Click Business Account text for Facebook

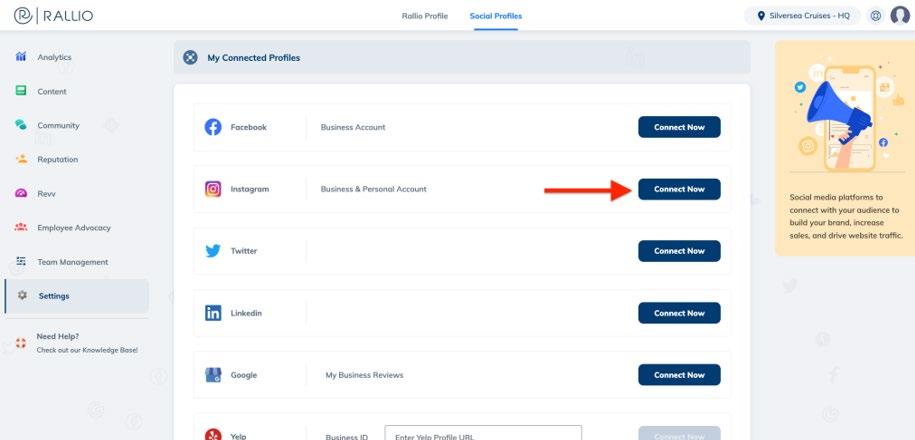pos(353,127)
